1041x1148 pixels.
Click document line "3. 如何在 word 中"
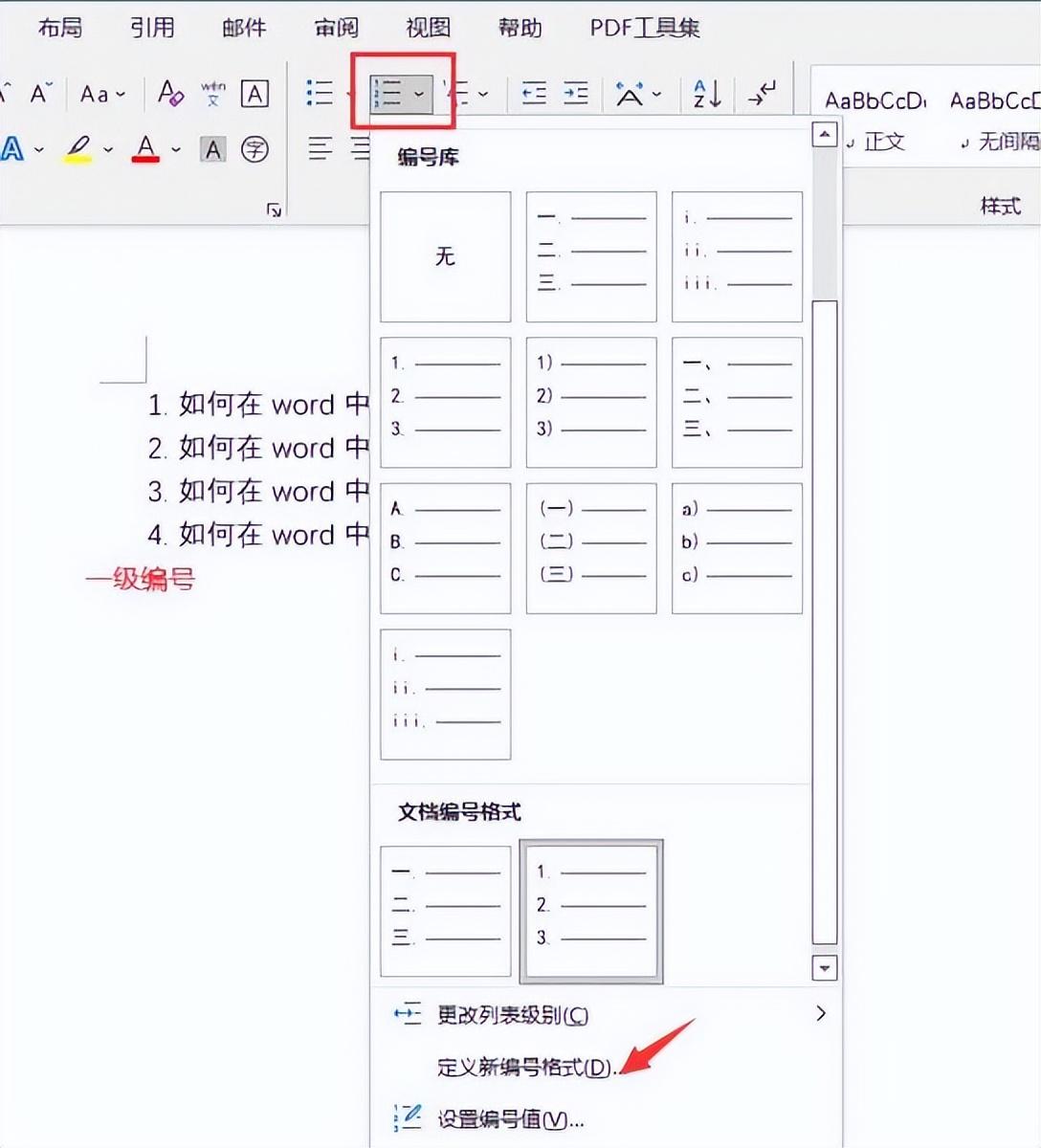click(258, 492)
